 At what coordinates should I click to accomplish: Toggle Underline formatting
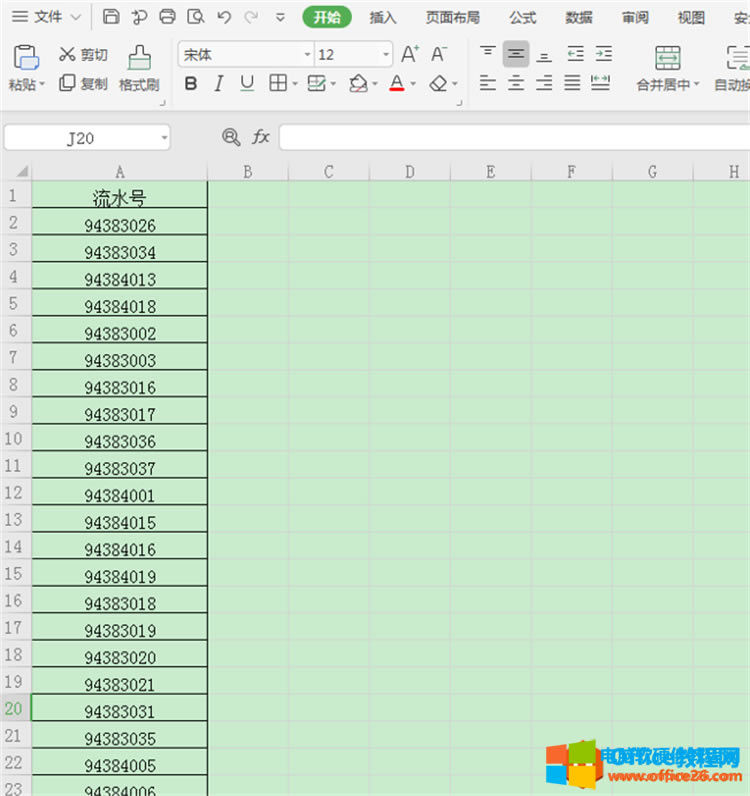pos(247,84)
